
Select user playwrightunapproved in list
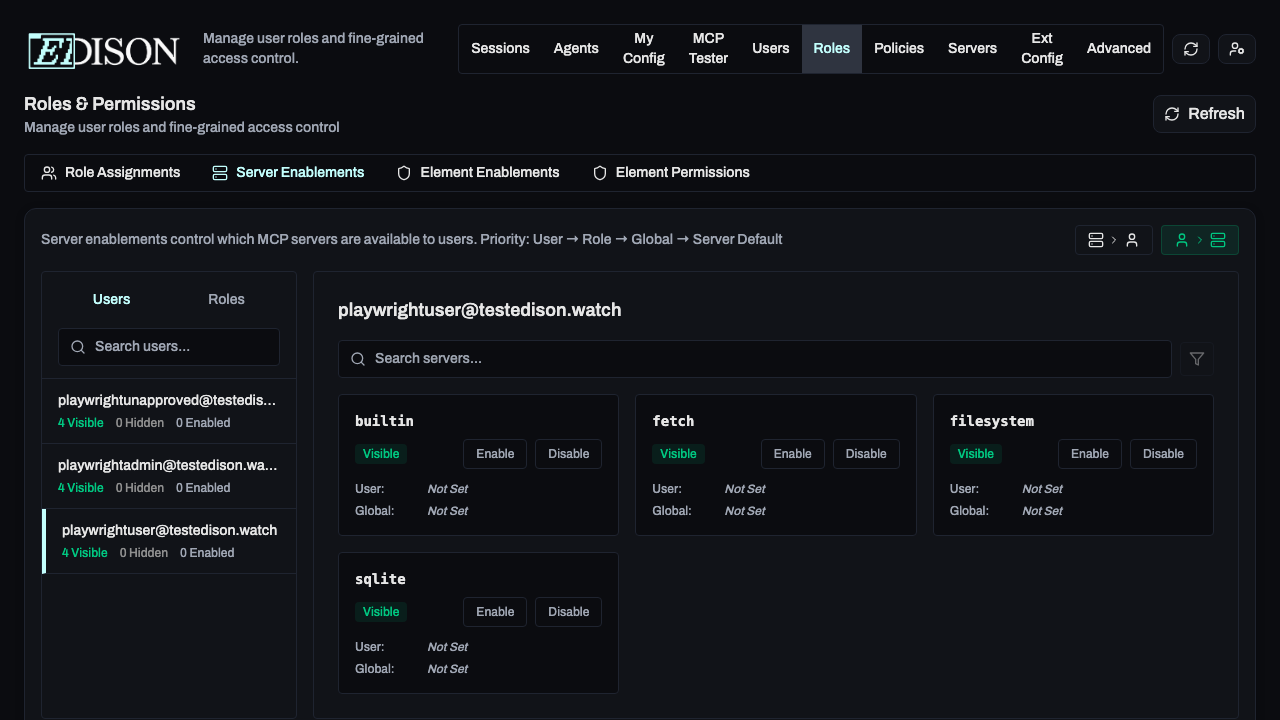(168, 411)
